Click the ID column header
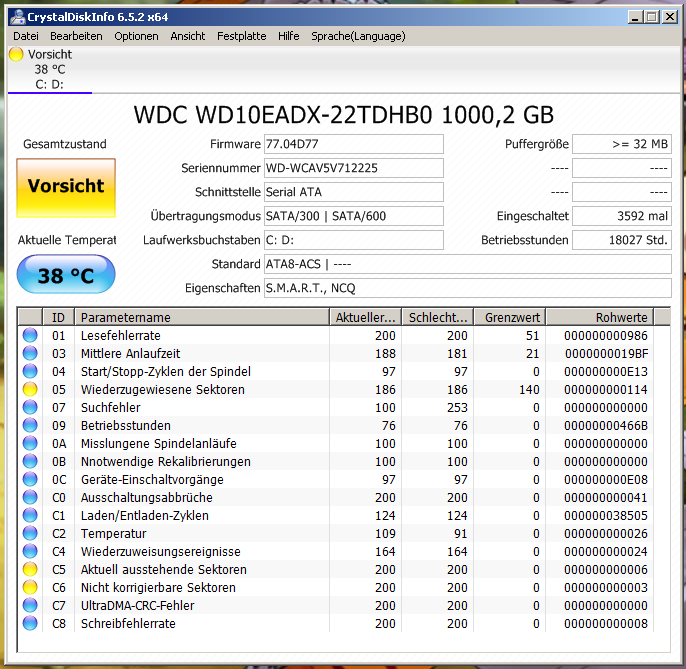686x669 pixels. pyautogui.click(x=58, y=317)
